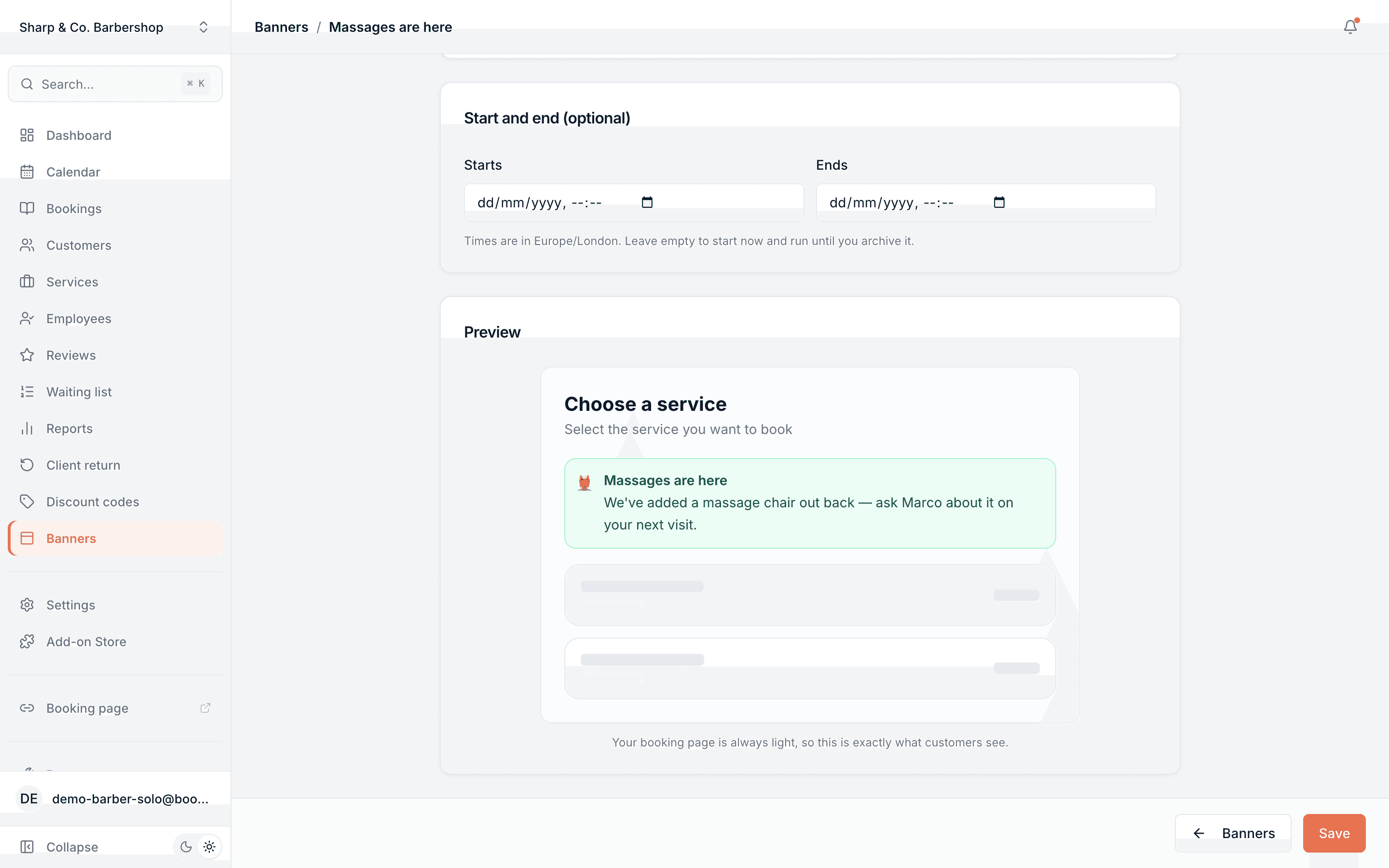1389x868 pixels.
Task: Click the Waiting list icon
Action: (27, 392)
